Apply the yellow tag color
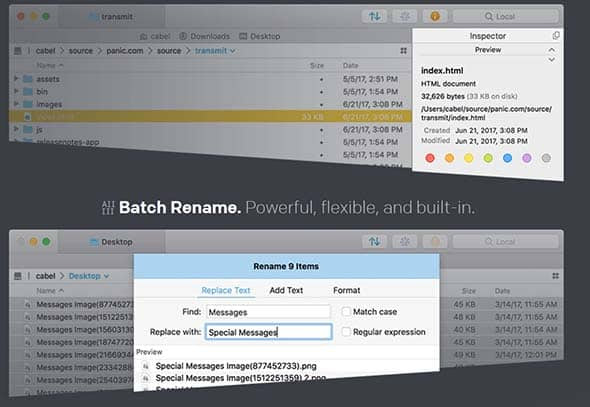The width and height of the screenshot is (590, 407). [468, 158]
